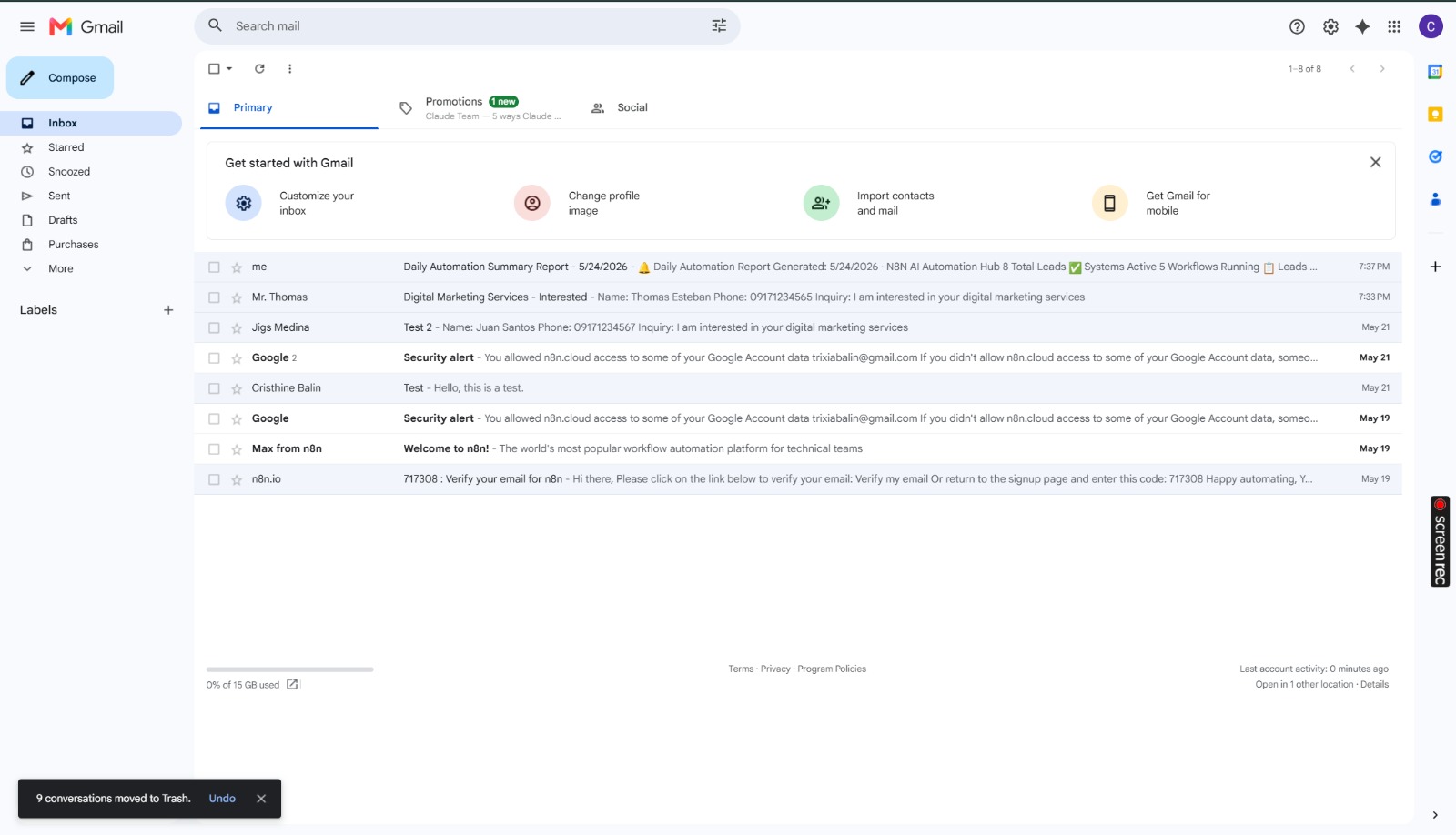Open the Google apps grid

pos(1394,26)
